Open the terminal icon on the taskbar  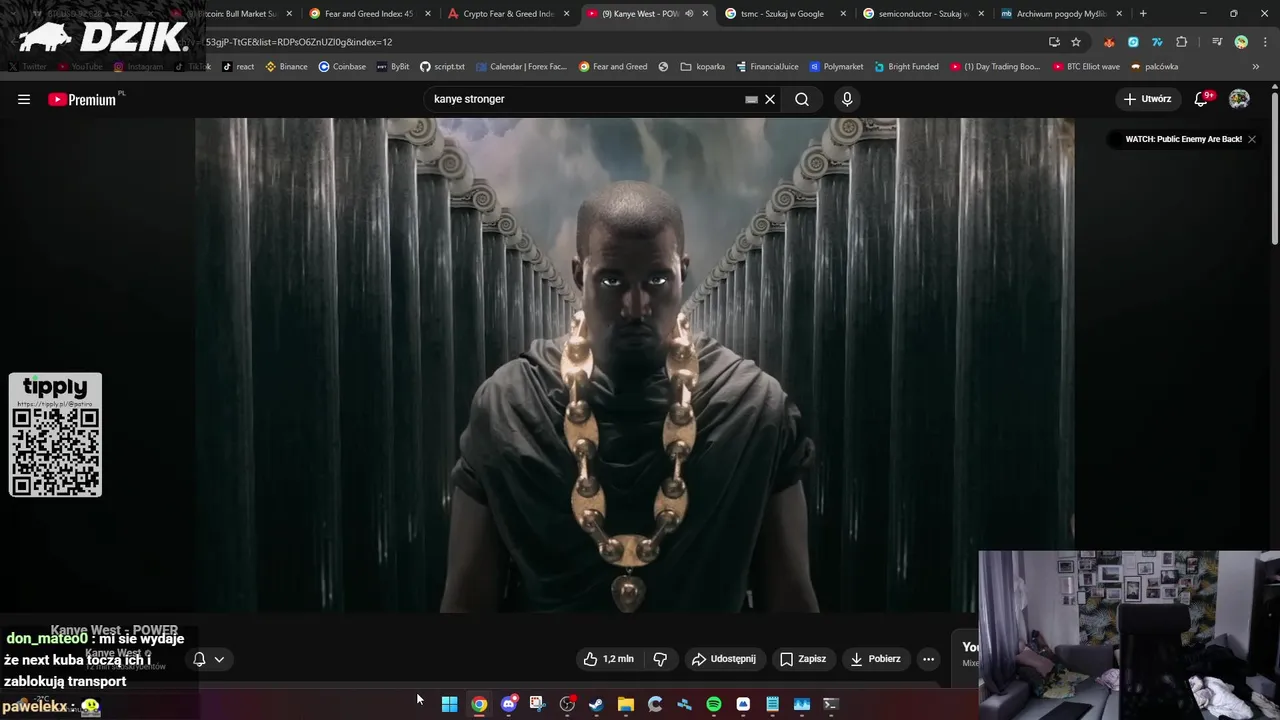tap(830, 704)
